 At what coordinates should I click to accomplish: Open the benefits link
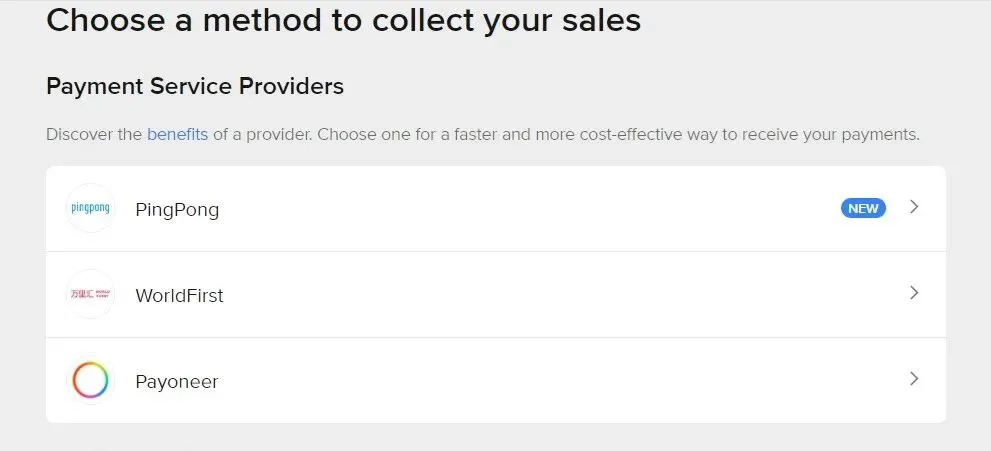[178, 135]
